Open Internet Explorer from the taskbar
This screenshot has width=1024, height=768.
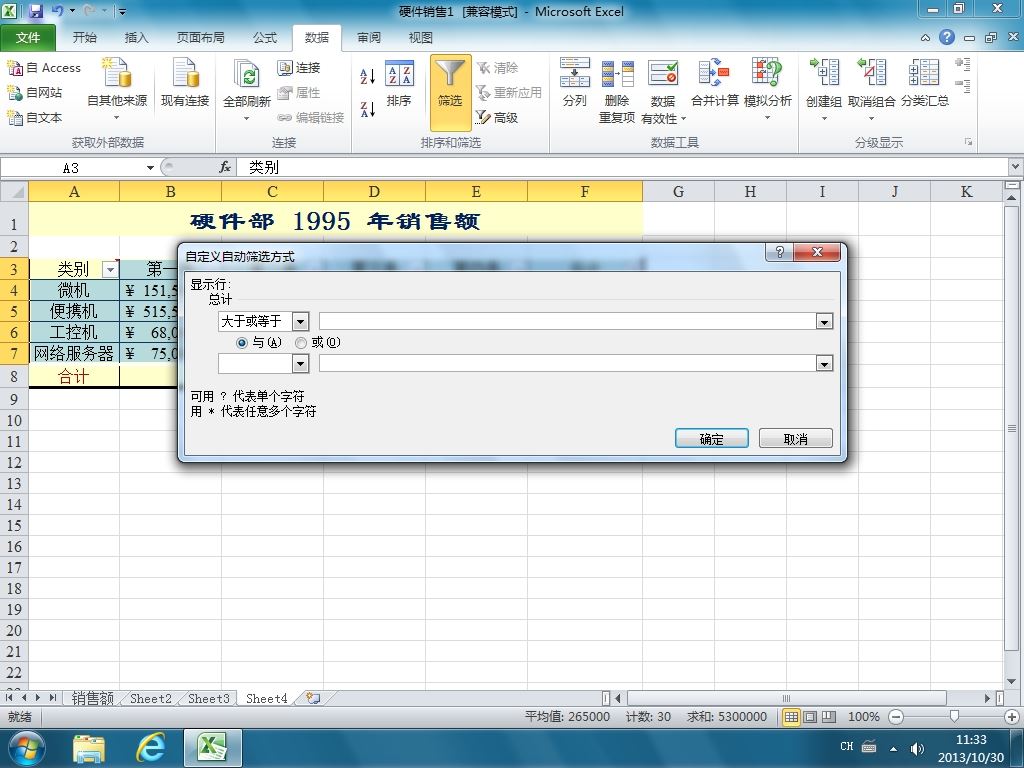click(x=150, y=748)
